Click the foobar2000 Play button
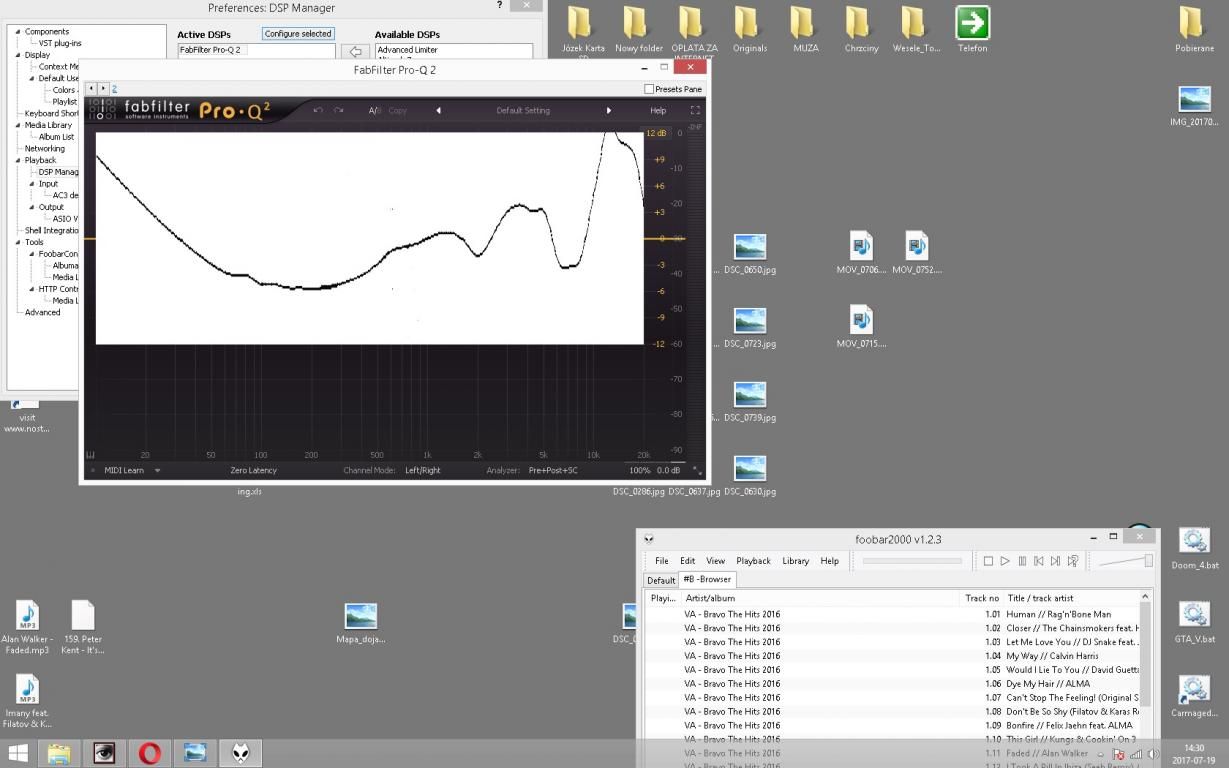 click(1005, 561)
